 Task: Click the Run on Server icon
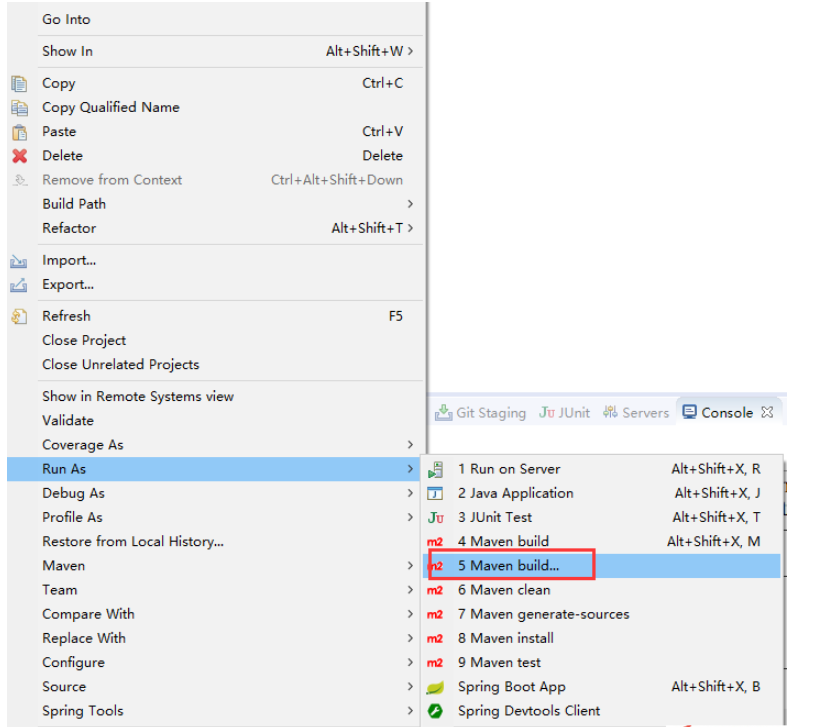[x=436, y=469]
